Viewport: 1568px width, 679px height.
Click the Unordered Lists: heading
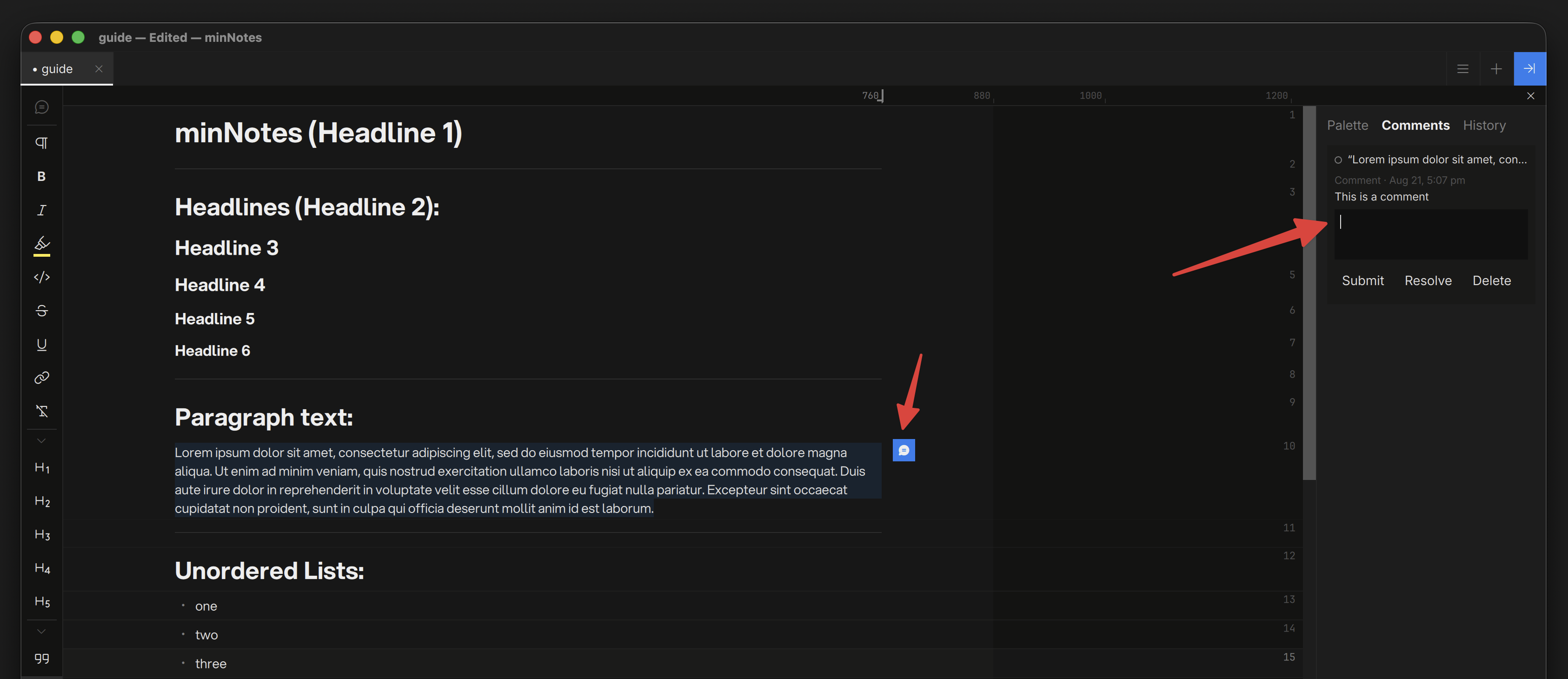click(x=269, y=571)
